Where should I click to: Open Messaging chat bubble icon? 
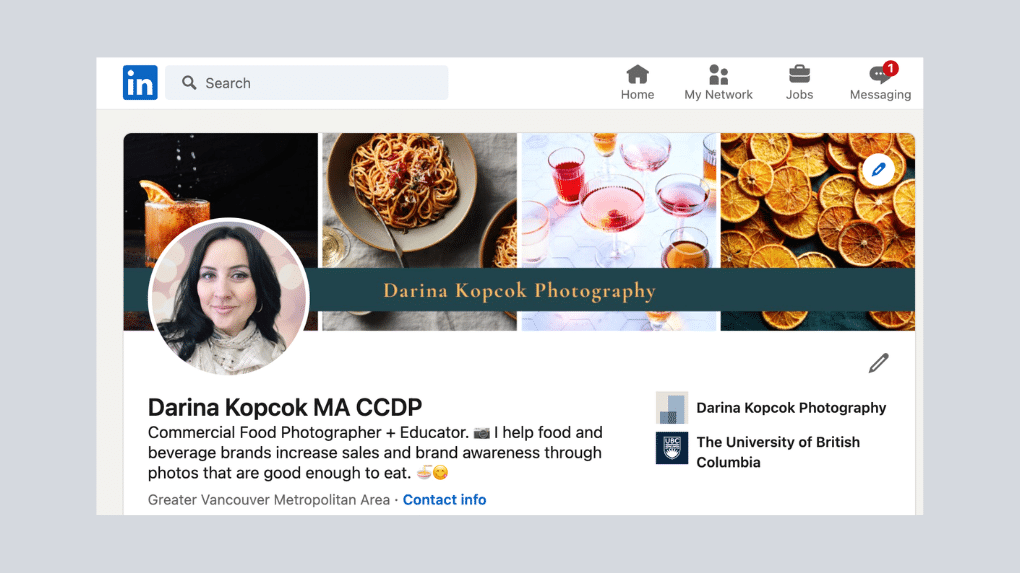pos(879,75)
